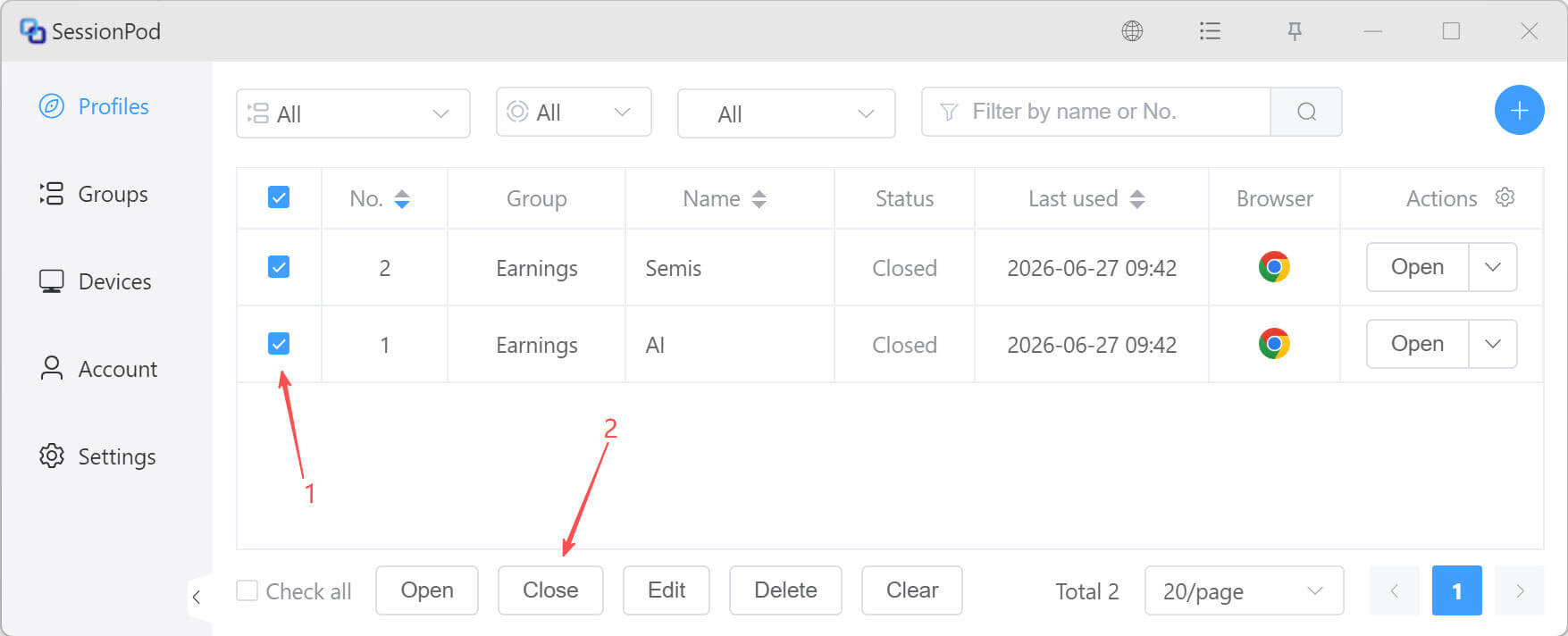Click the blue plus button to add a profile
The image size is (1568, 636).
click(x=1519, y=111)
